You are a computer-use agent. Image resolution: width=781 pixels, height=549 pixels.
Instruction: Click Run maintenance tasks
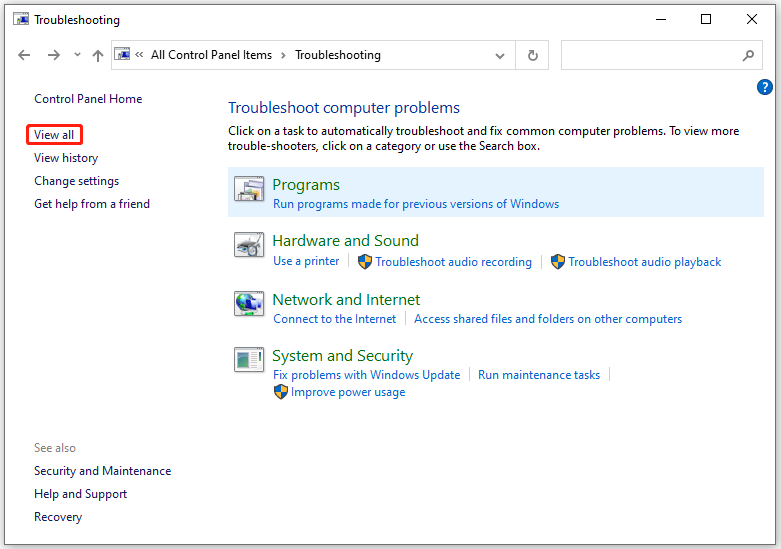539,375
